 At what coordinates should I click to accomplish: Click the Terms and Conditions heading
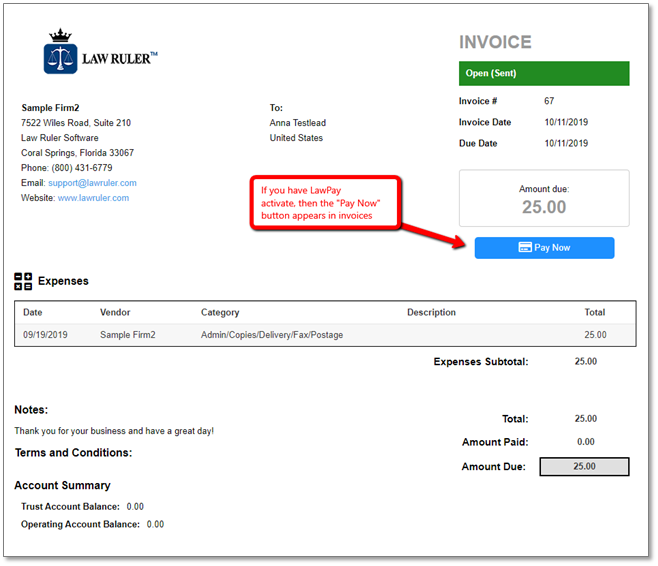(x=73, y=453)
